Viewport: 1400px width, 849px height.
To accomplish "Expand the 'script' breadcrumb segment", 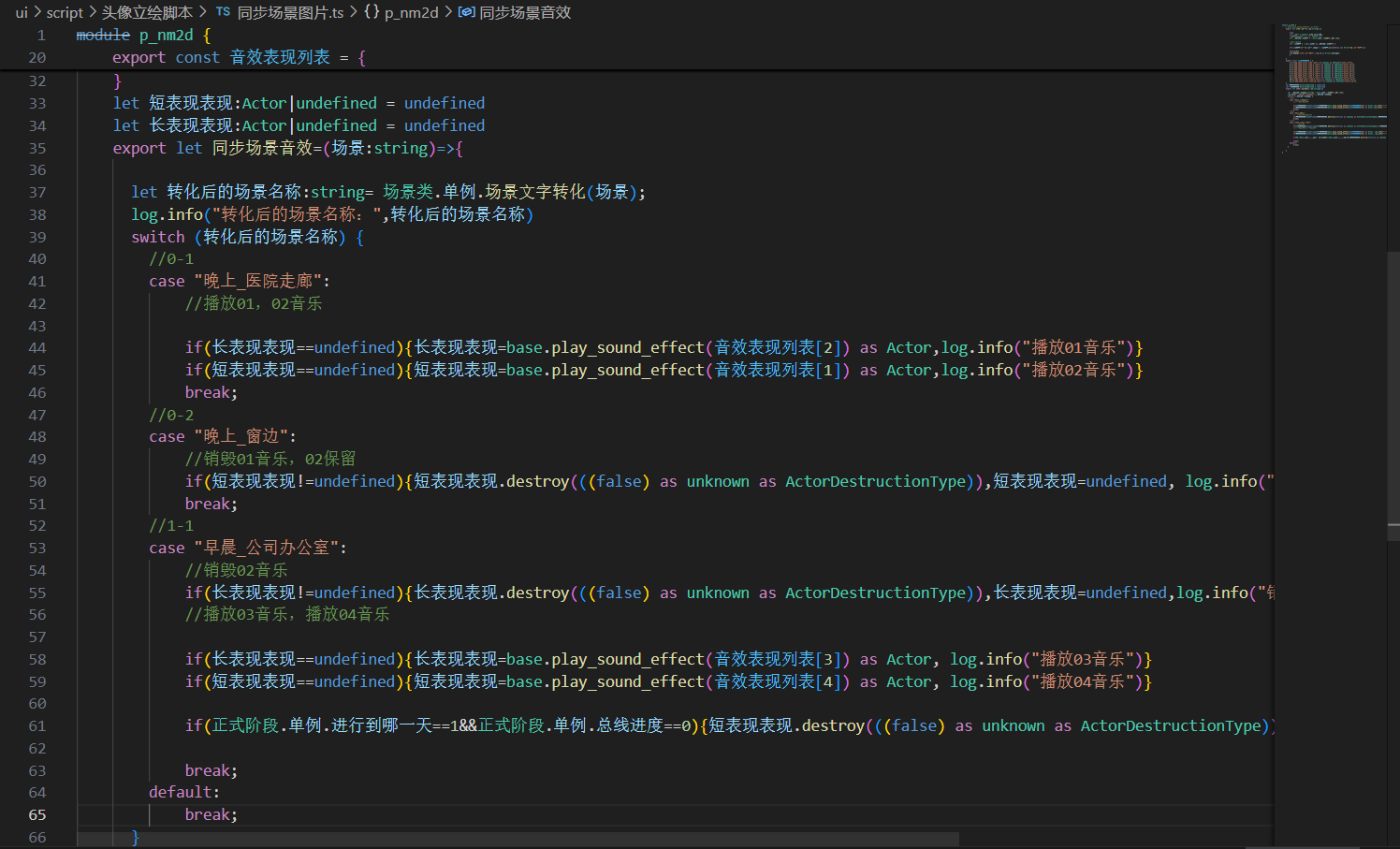I will point(65,12).
